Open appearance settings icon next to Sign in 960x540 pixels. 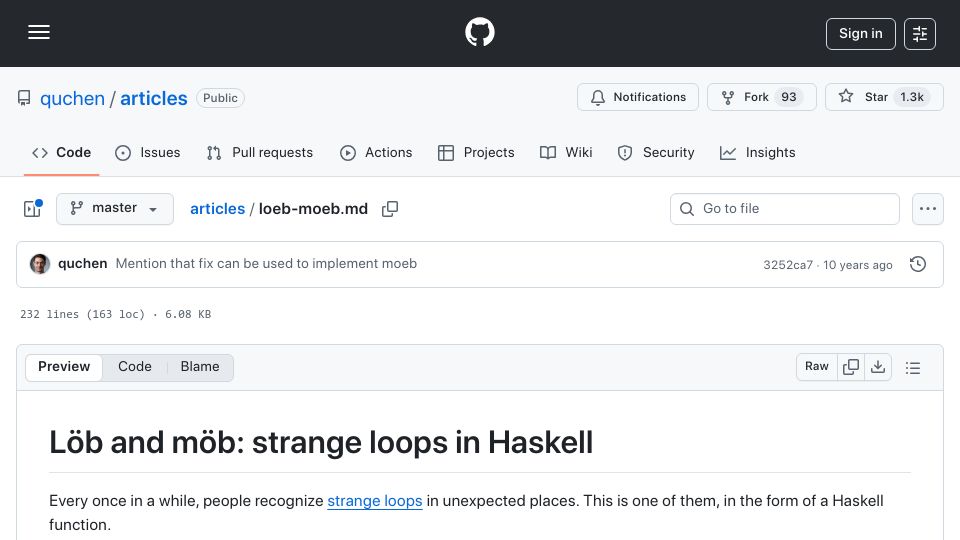point(920,34)
